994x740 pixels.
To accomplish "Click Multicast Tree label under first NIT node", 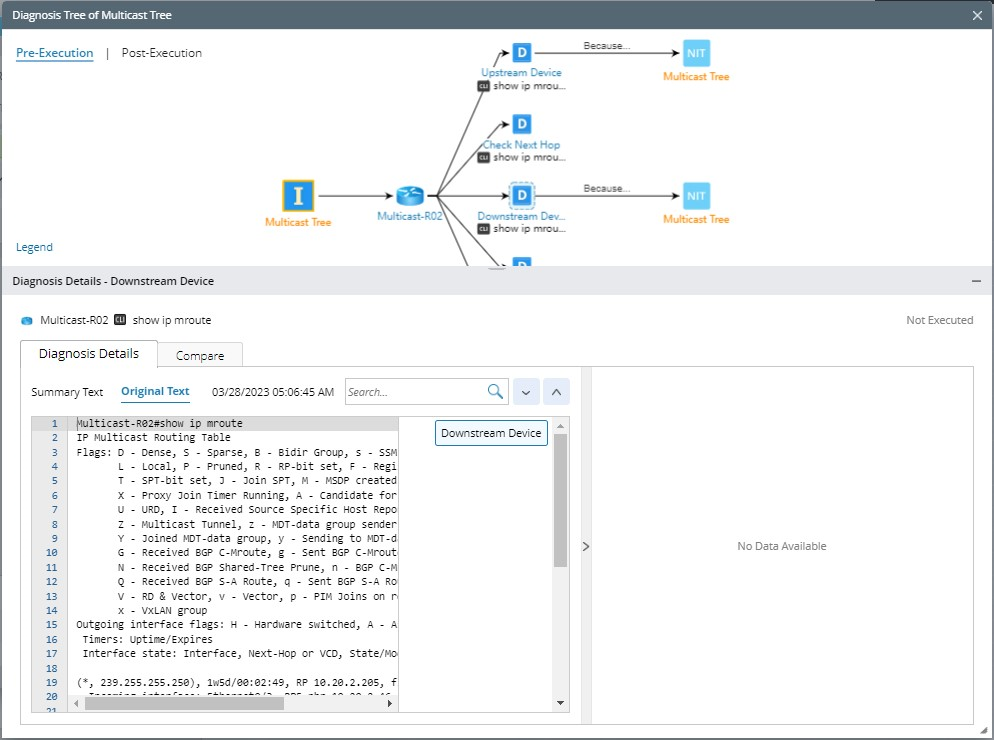I will coord(696,76).
